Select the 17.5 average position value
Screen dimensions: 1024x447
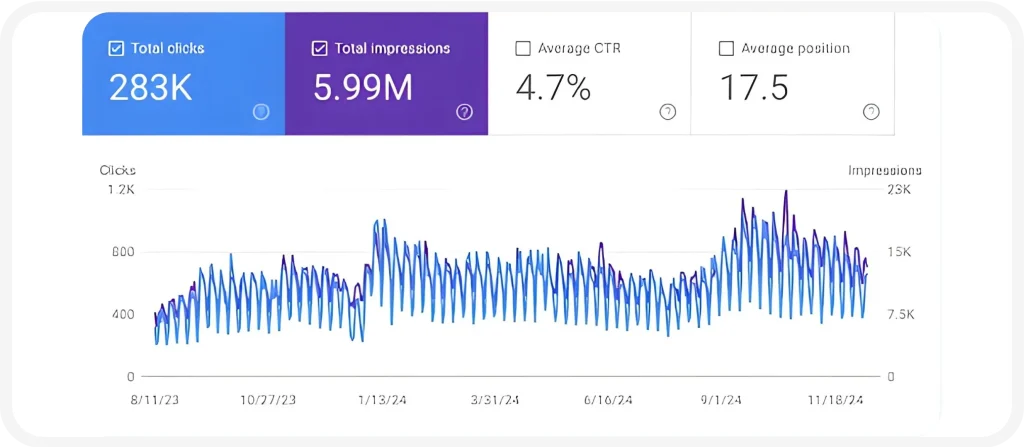(754, 88)
